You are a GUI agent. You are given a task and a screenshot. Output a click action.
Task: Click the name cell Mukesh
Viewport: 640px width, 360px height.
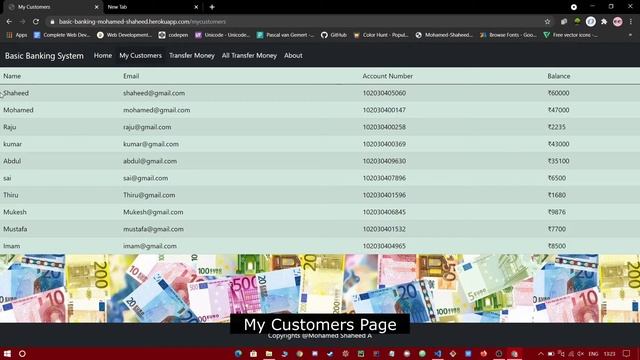coord(15,212)
